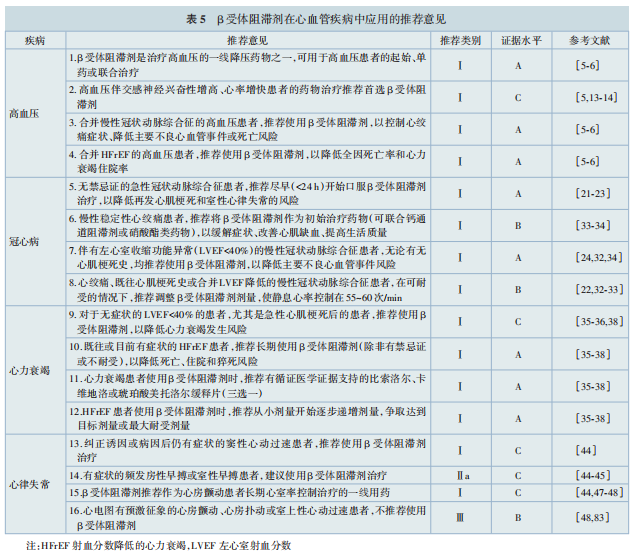Screen dimensions: 638x559
Task: Click reference [35-38] in row 12
Action: 593,418
